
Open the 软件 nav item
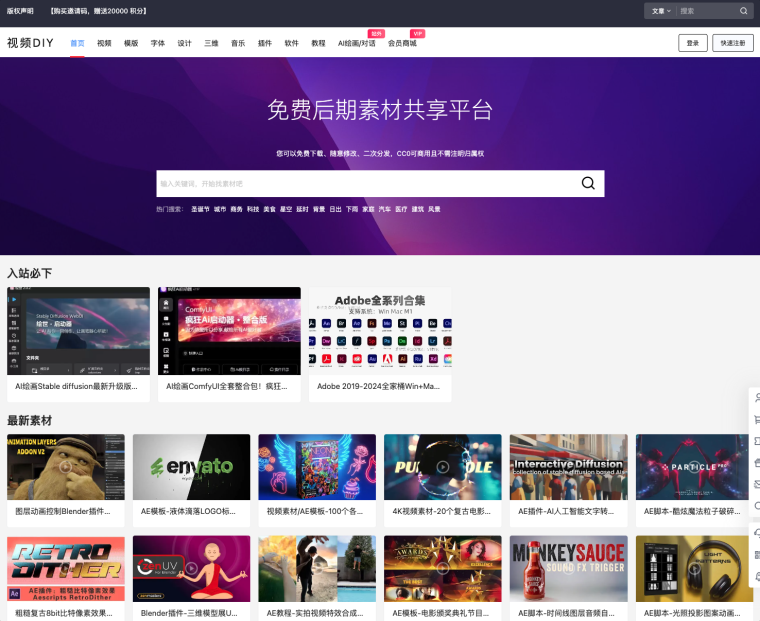point(291,43)
